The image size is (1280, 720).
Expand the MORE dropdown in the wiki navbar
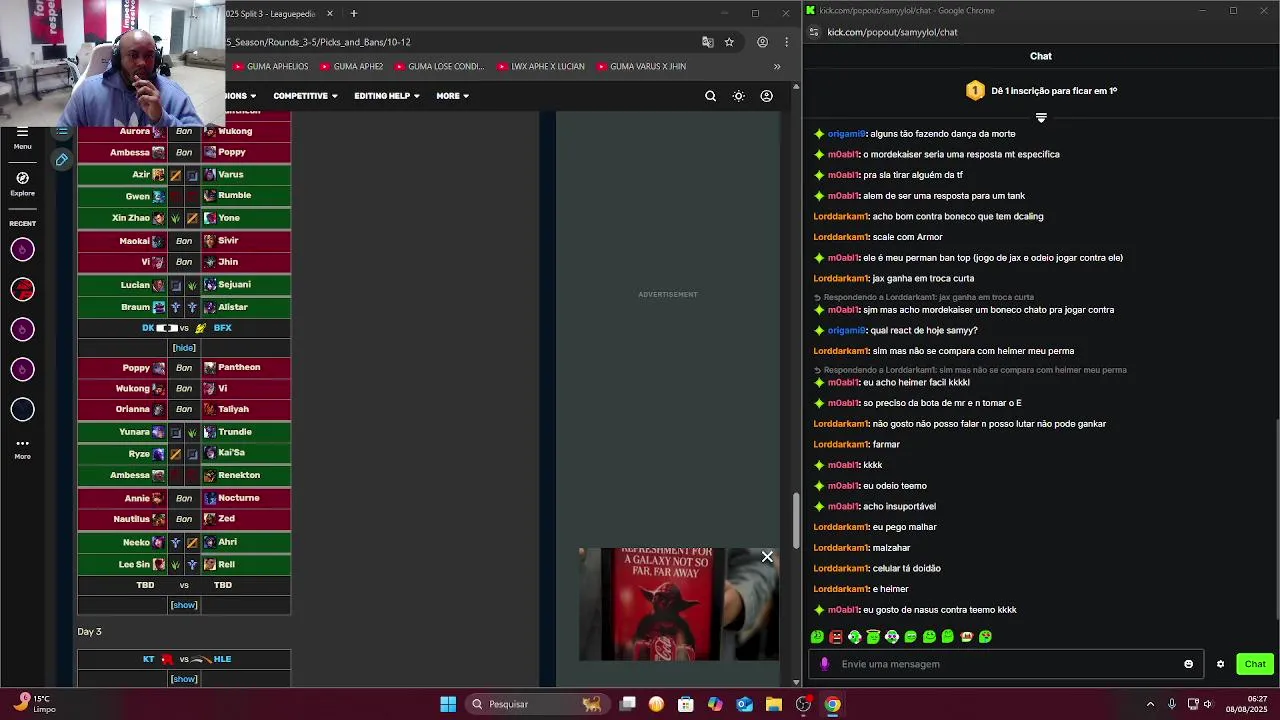452,96
